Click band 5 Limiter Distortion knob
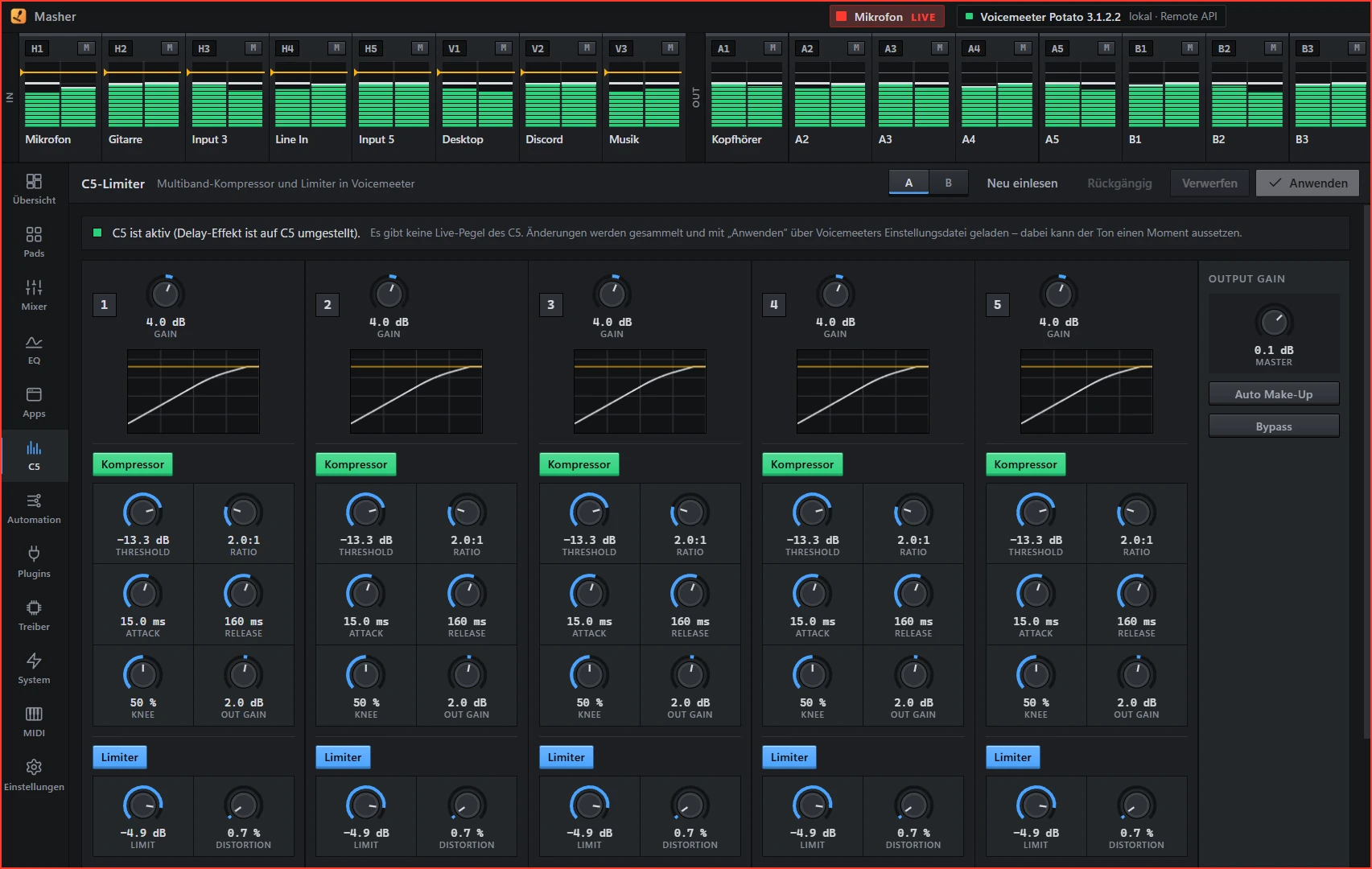Viewport: 1372px width, 869px height. click(1136, 805)
